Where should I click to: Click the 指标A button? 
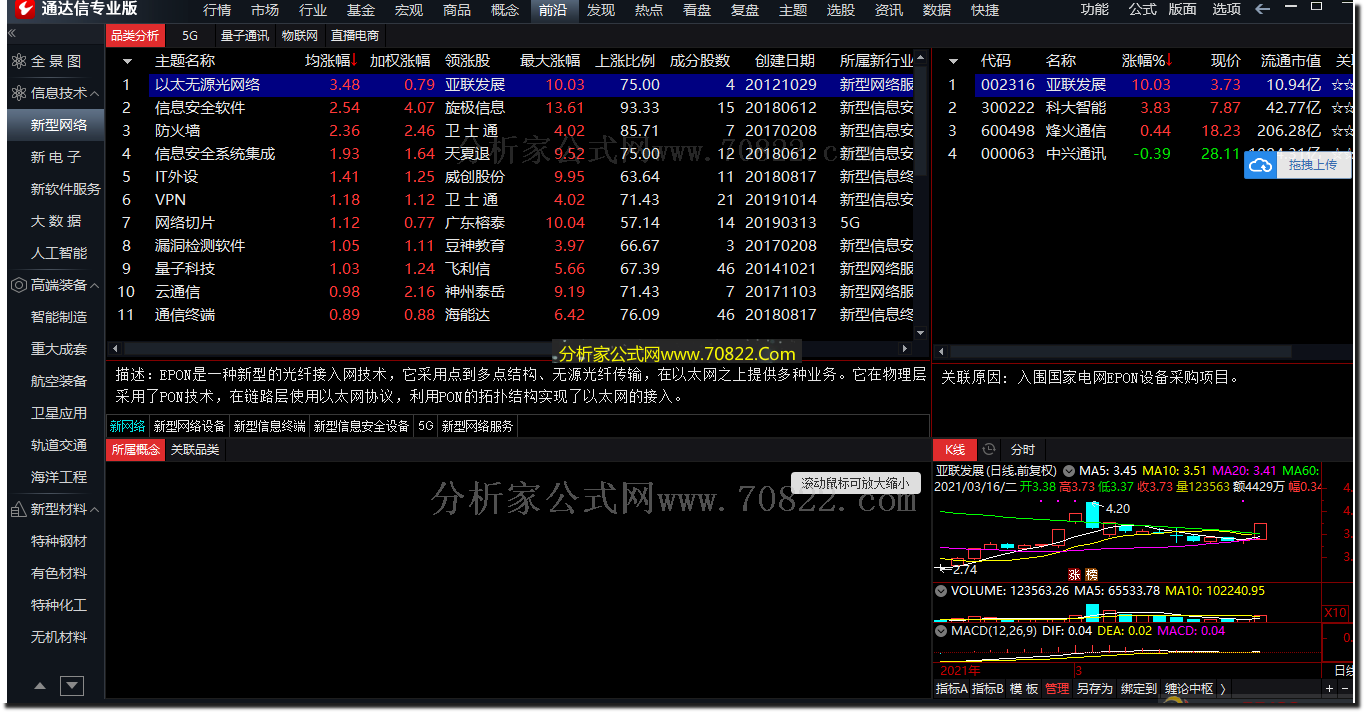coord(951,688)
